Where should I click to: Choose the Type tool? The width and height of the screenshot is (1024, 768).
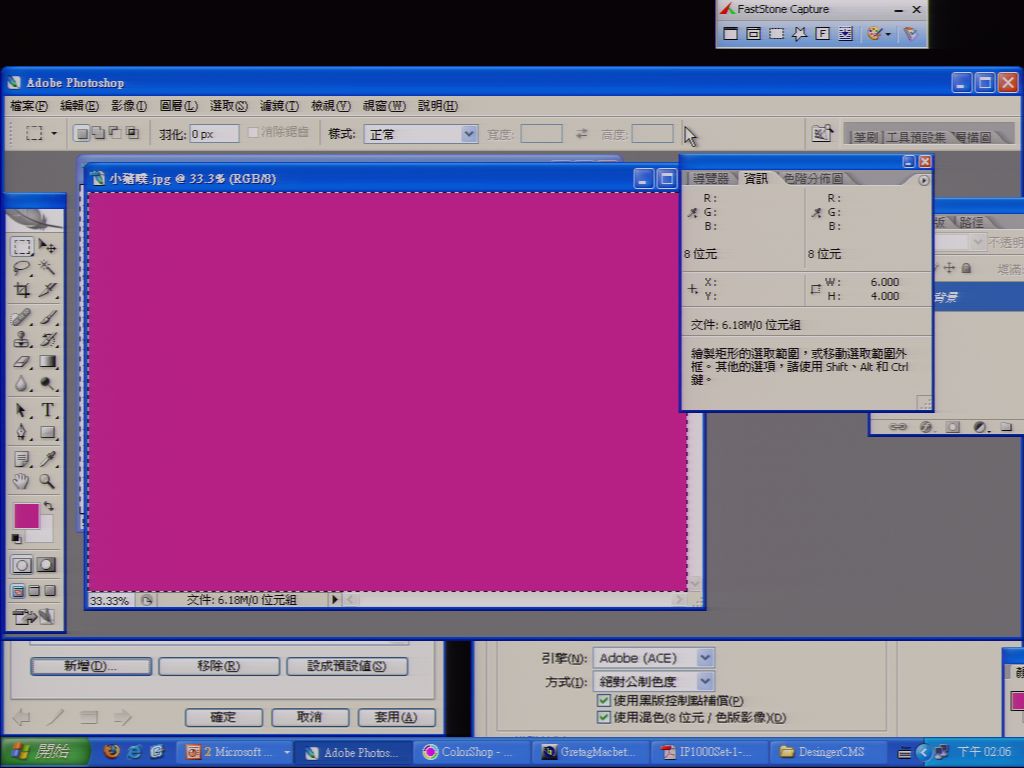[x=47, y=410]
